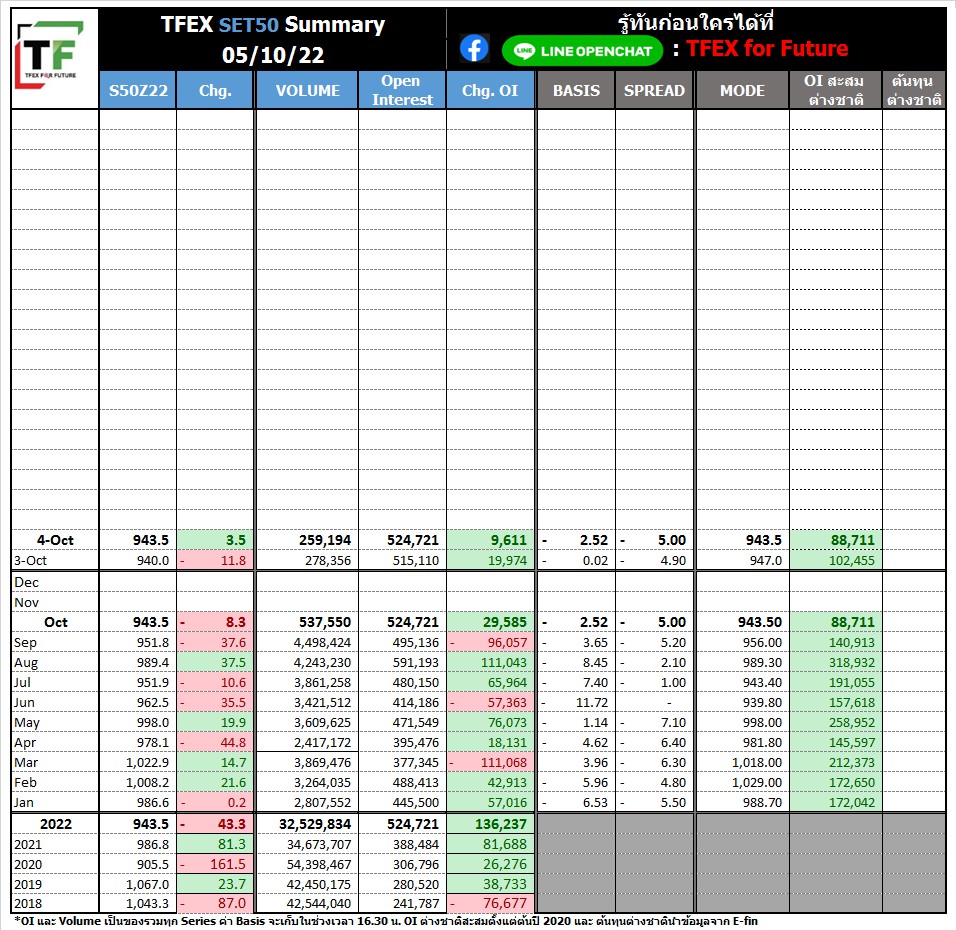Click the red 44.8 change cell
Screen dimensions: 956x930
pos(215,743)
